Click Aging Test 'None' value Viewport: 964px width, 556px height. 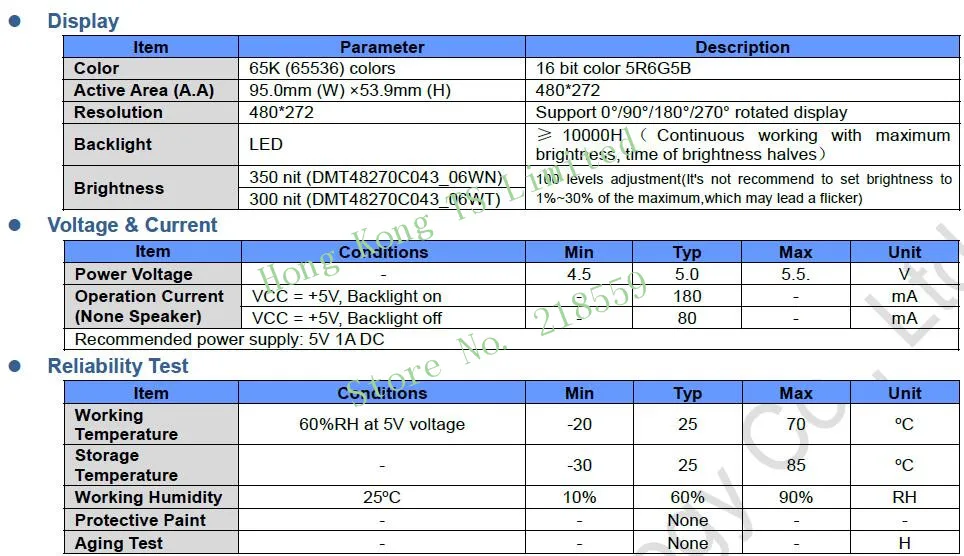687,543
